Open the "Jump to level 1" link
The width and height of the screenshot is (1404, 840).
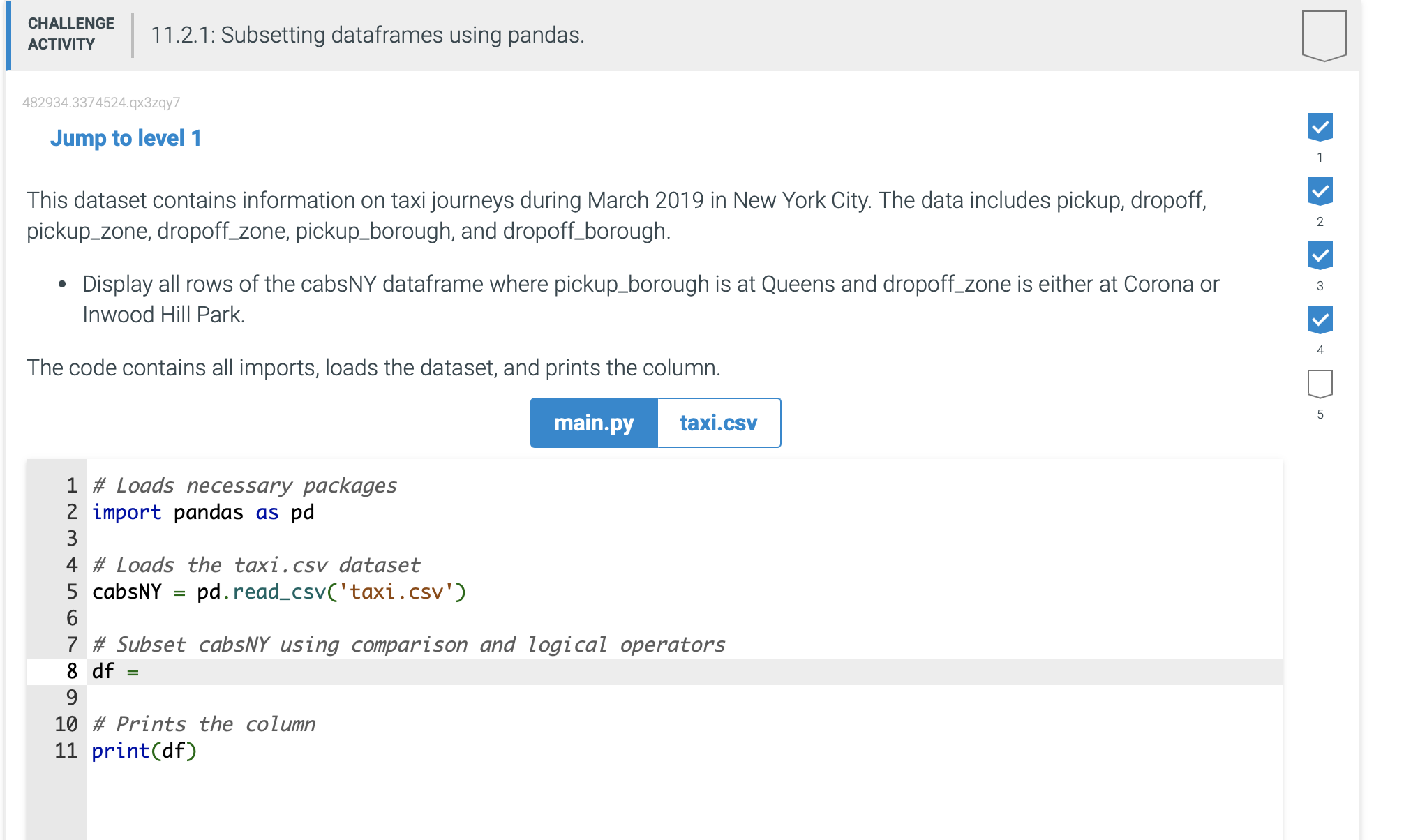(x=126, y=137)
